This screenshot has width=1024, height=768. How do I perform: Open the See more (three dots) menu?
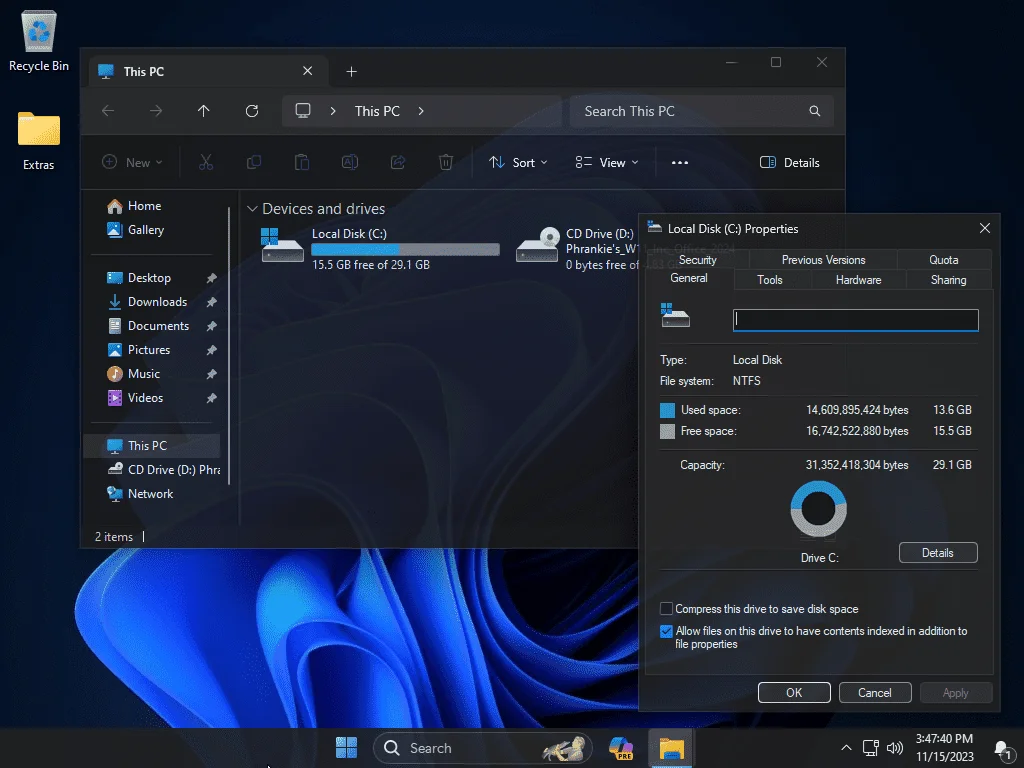coord(680,163)
